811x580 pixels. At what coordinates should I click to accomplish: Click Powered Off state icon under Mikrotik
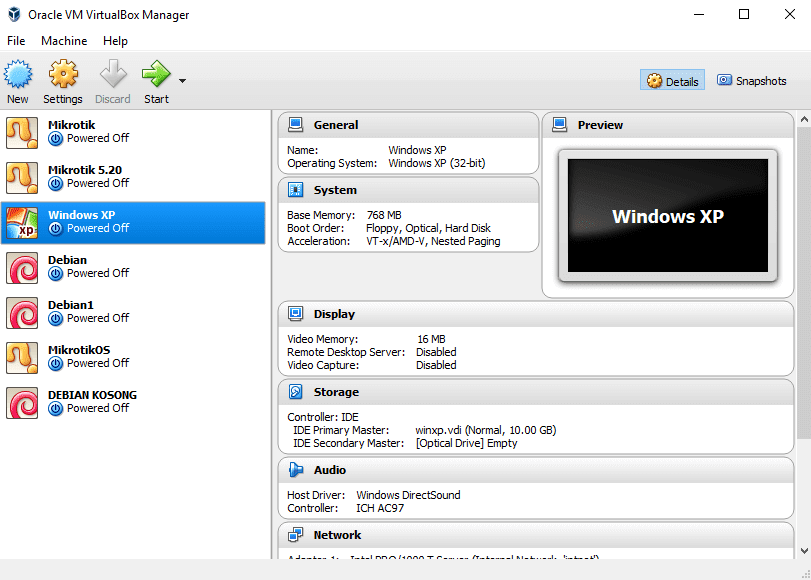coord(55,139)
